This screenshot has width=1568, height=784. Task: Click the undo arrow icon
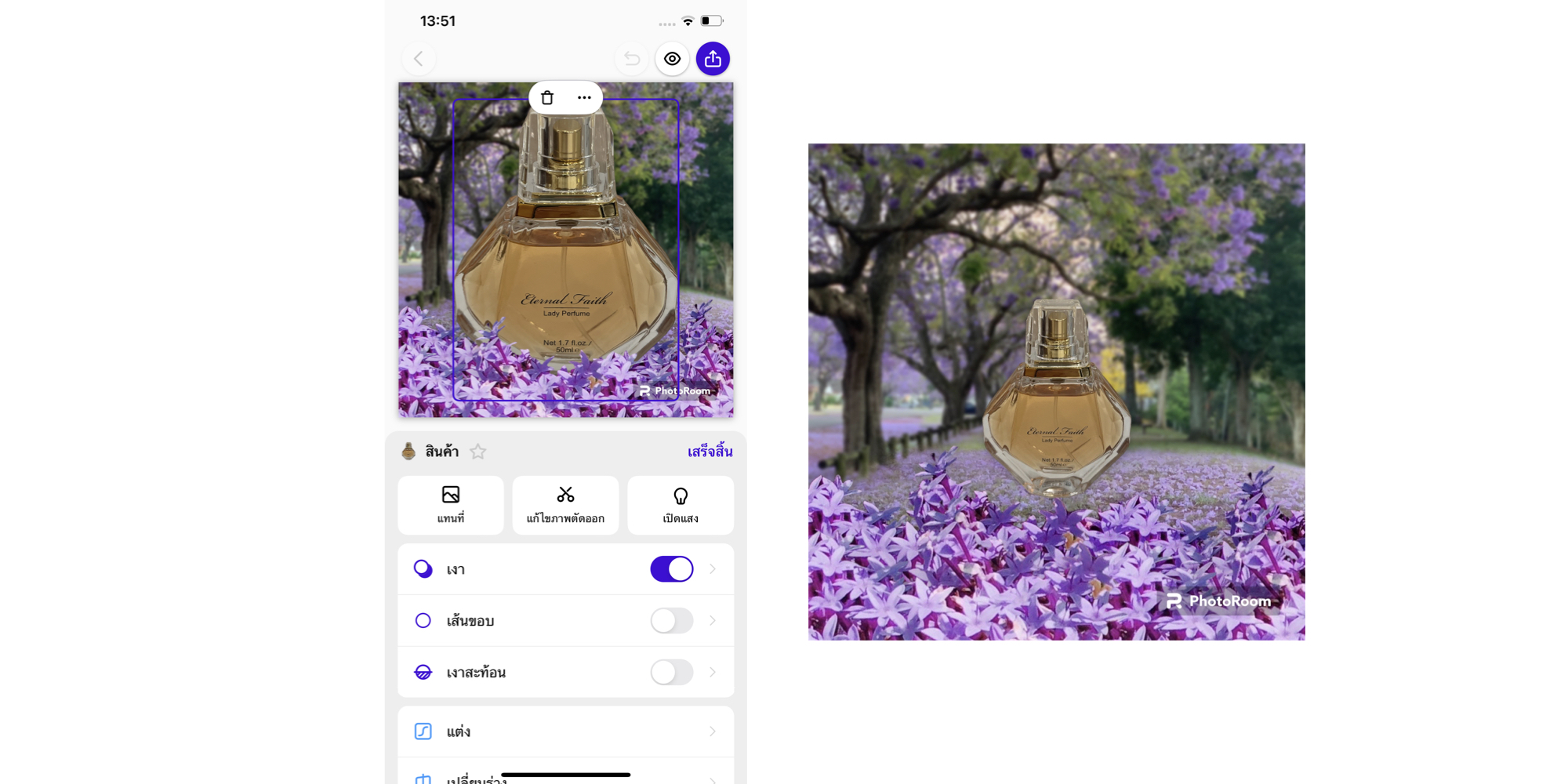pyautogui.click(x=632, y=59)
